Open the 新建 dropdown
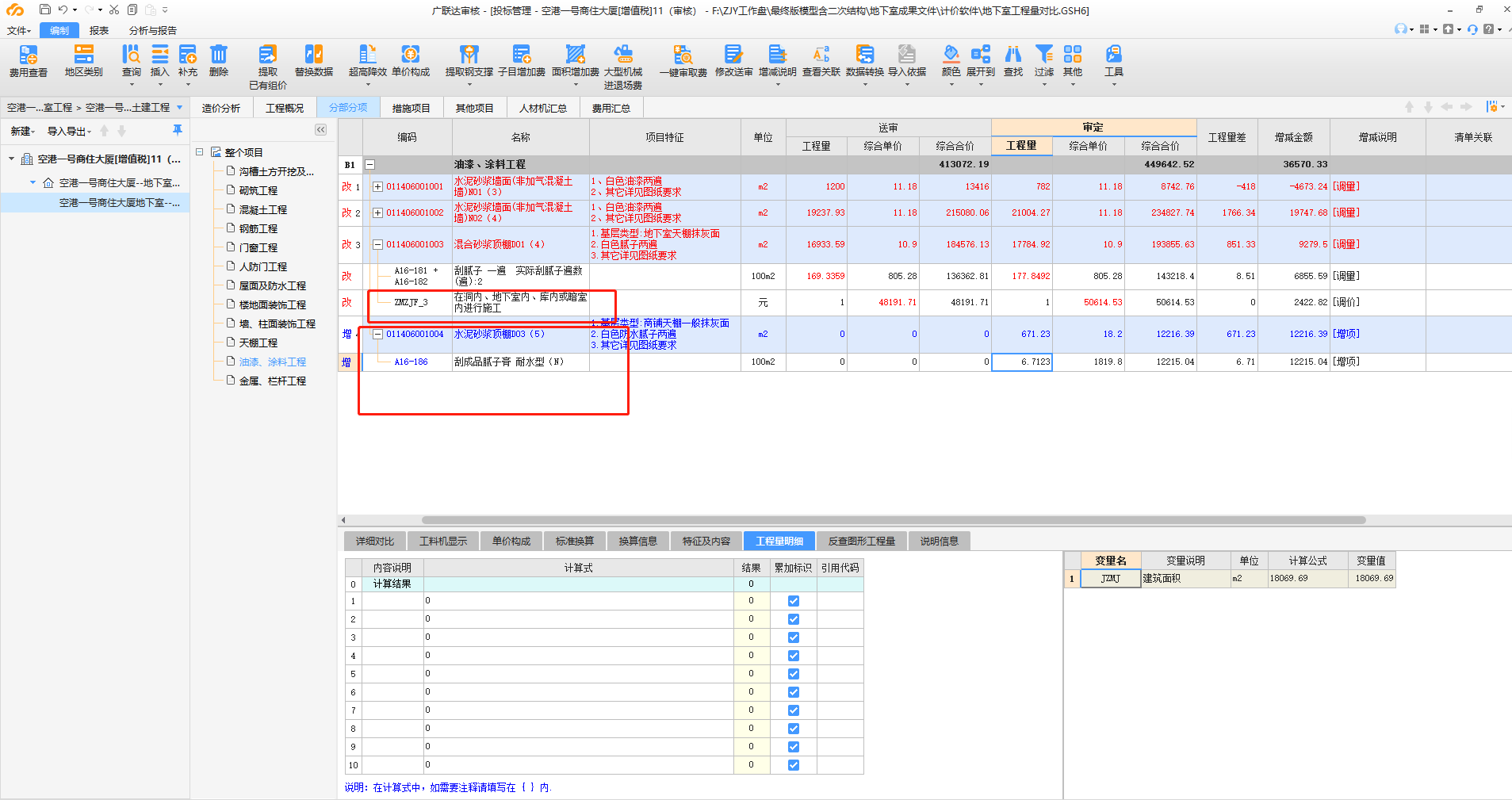The width and height of the screenshot is (1512, 800). (22, 132)
